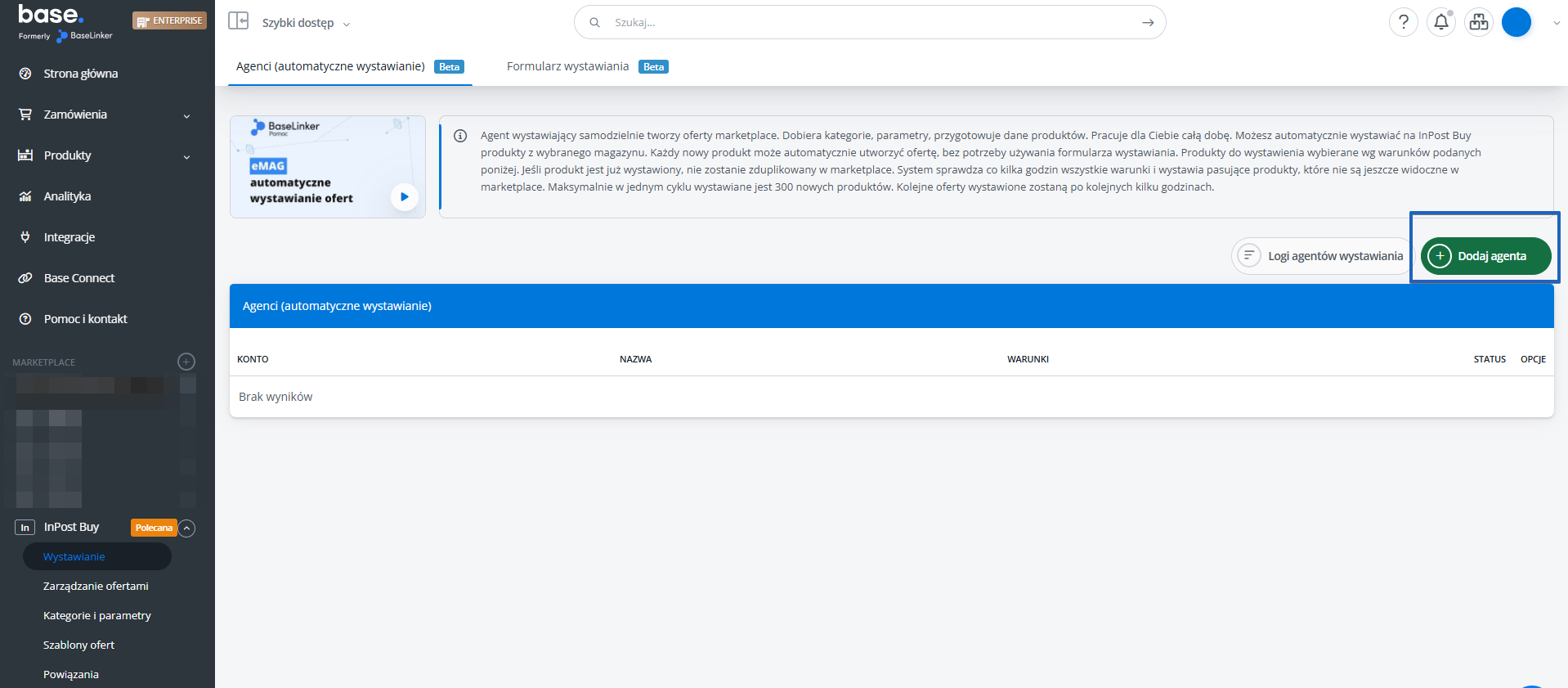Click the Dodaj agenta button

click(1485, 256)
